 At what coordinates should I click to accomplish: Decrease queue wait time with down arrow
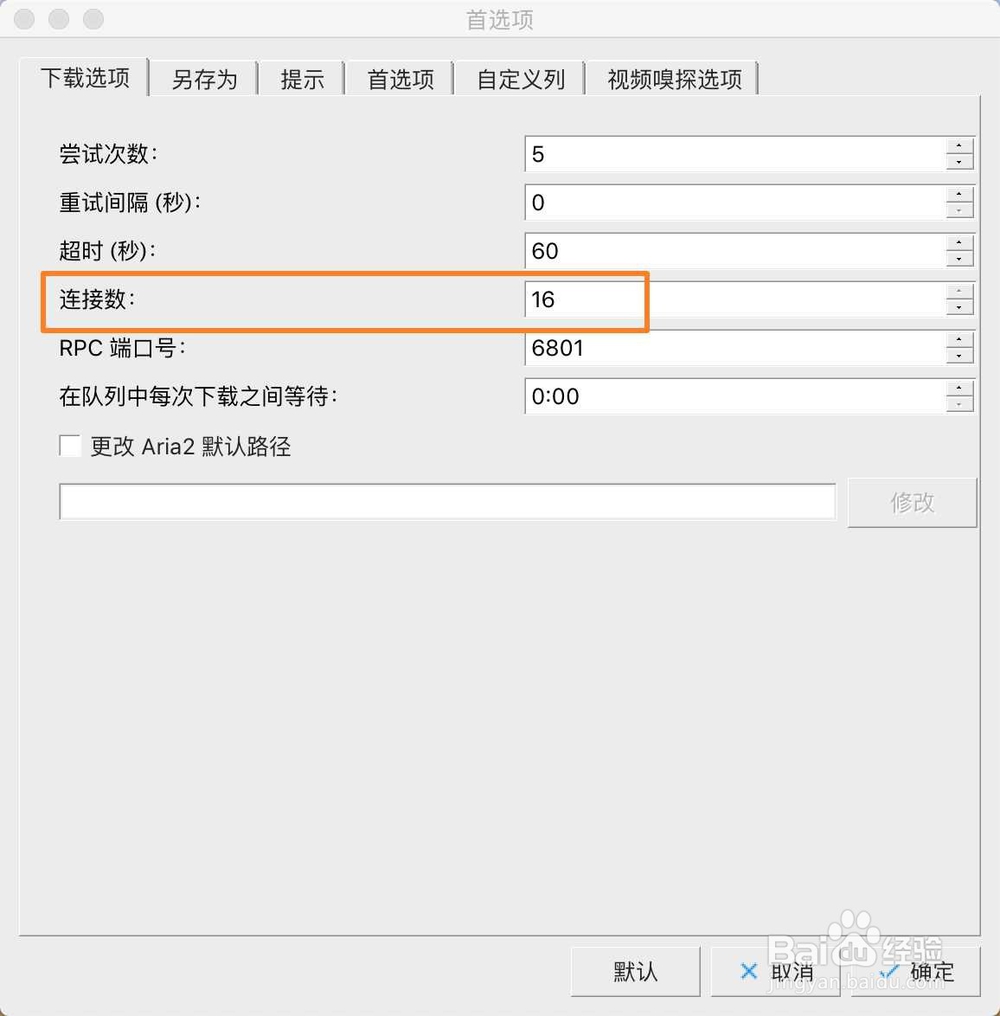click(959, 404)
